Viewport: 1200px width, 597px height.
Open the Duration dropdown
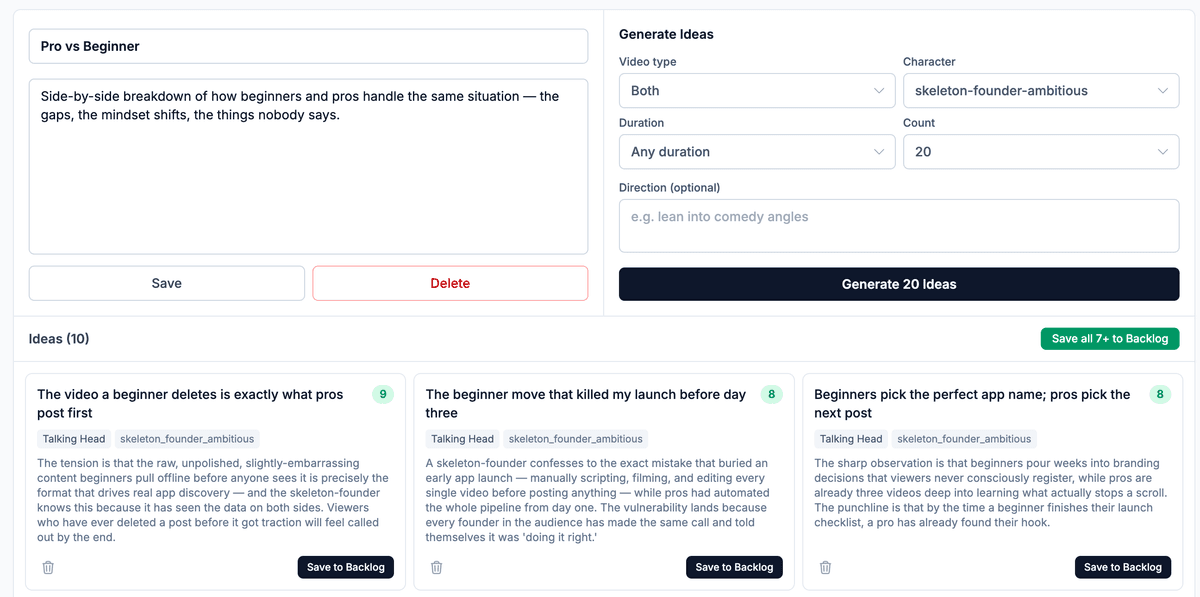[757, 152]
